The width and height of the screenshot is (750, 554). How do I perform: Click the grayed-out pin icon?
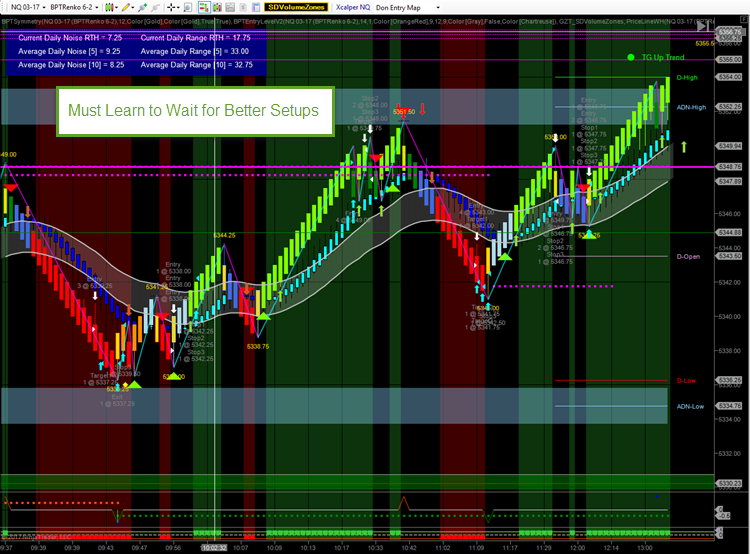155,7
